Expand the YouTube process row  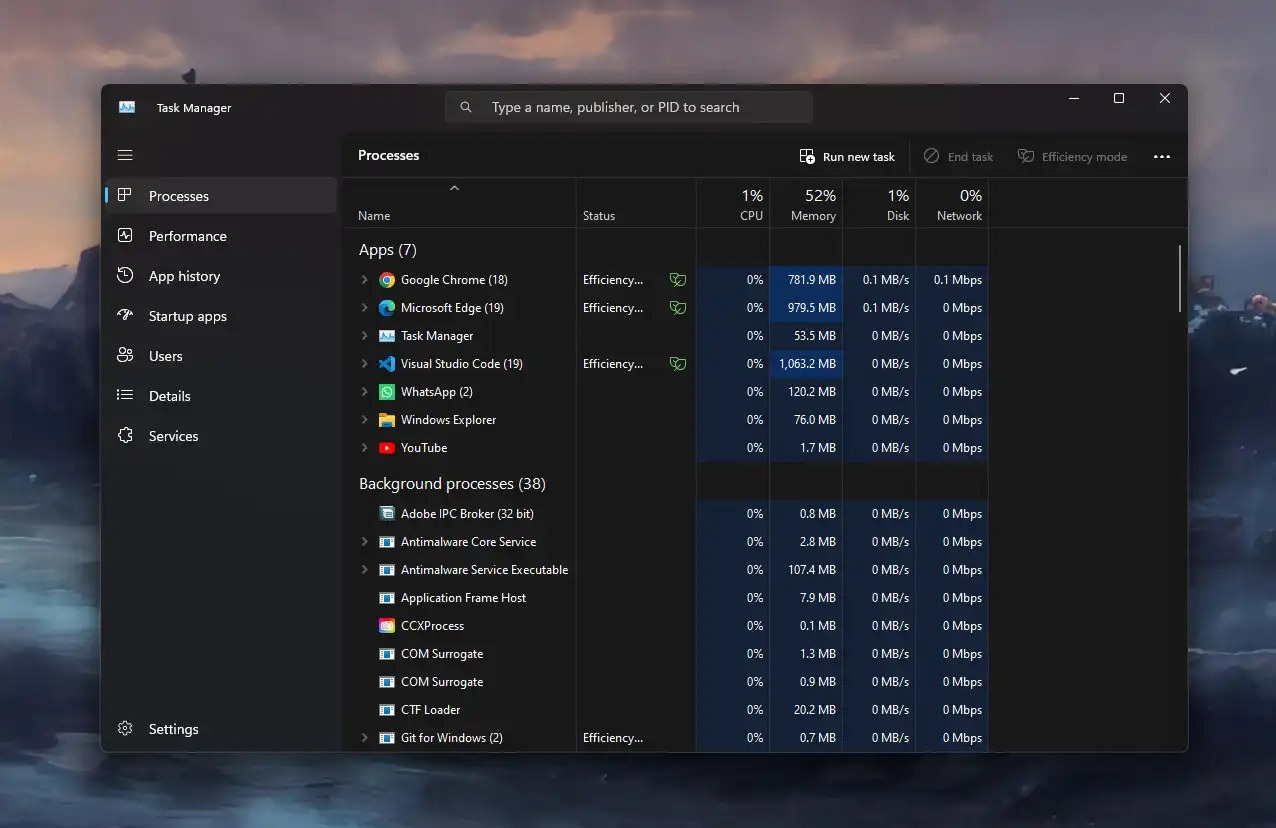(x=365, y=448)
